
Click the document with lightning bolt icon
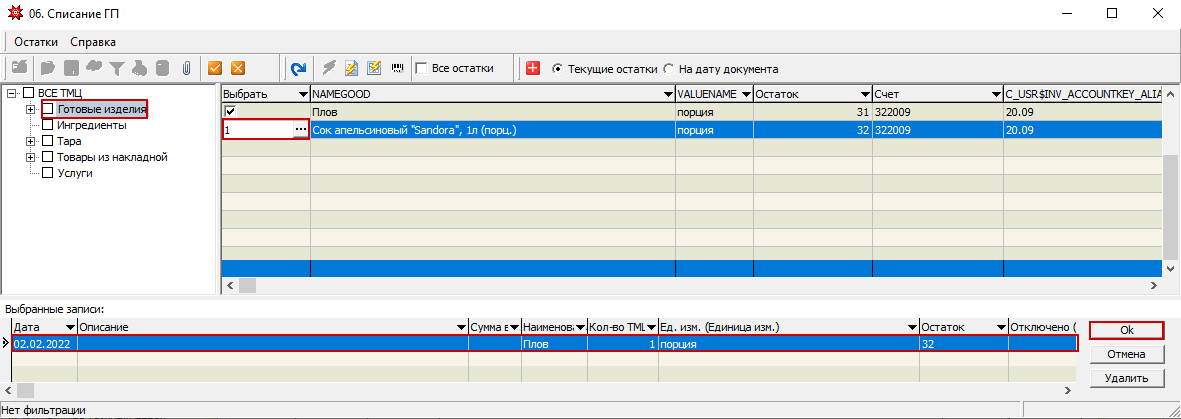(x=351, y=69)
